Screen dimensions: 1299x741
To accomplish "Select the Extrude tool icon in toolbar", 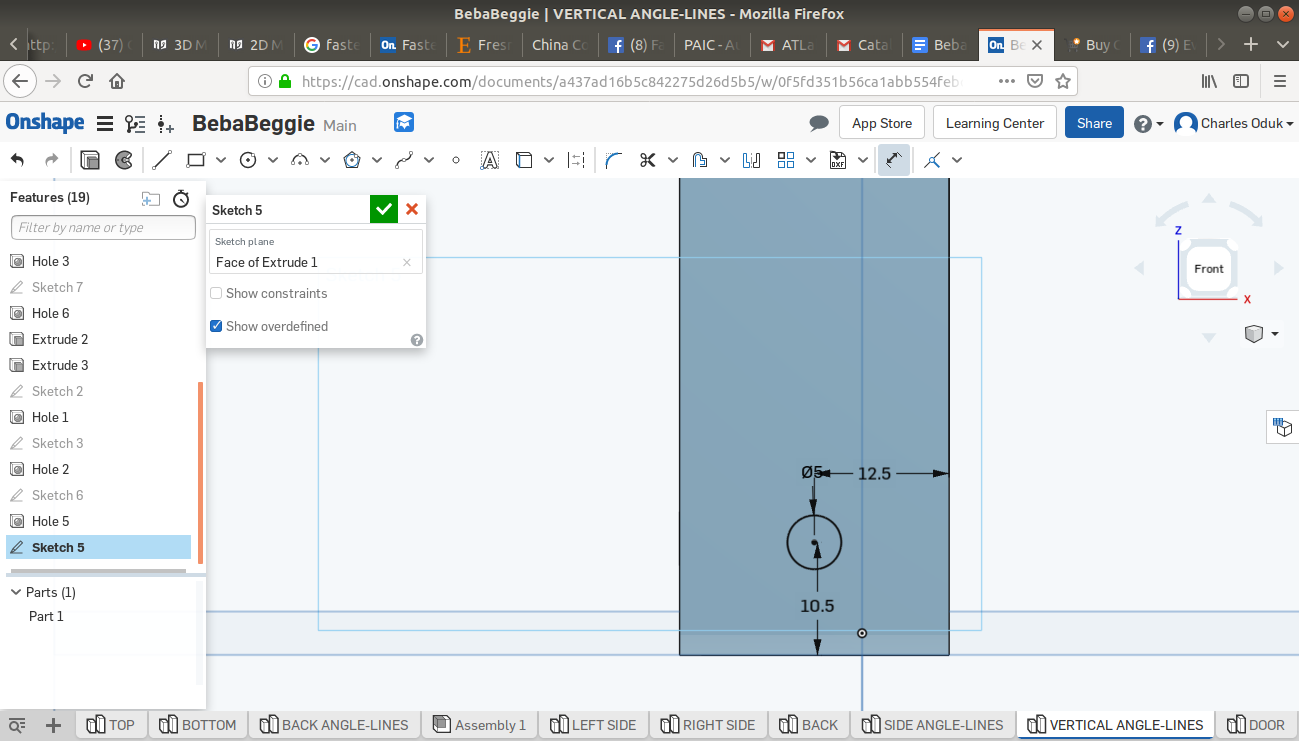I will point(91,160).
